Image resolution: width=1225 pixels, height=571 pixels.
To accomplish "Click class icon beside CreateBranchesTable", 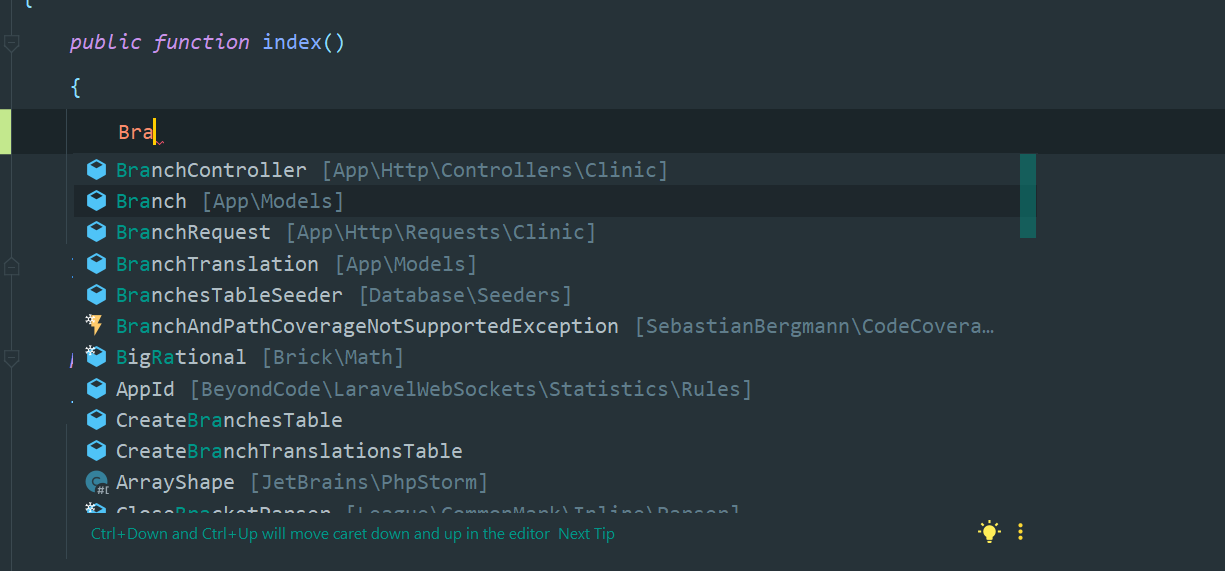I will click(96, 420).
